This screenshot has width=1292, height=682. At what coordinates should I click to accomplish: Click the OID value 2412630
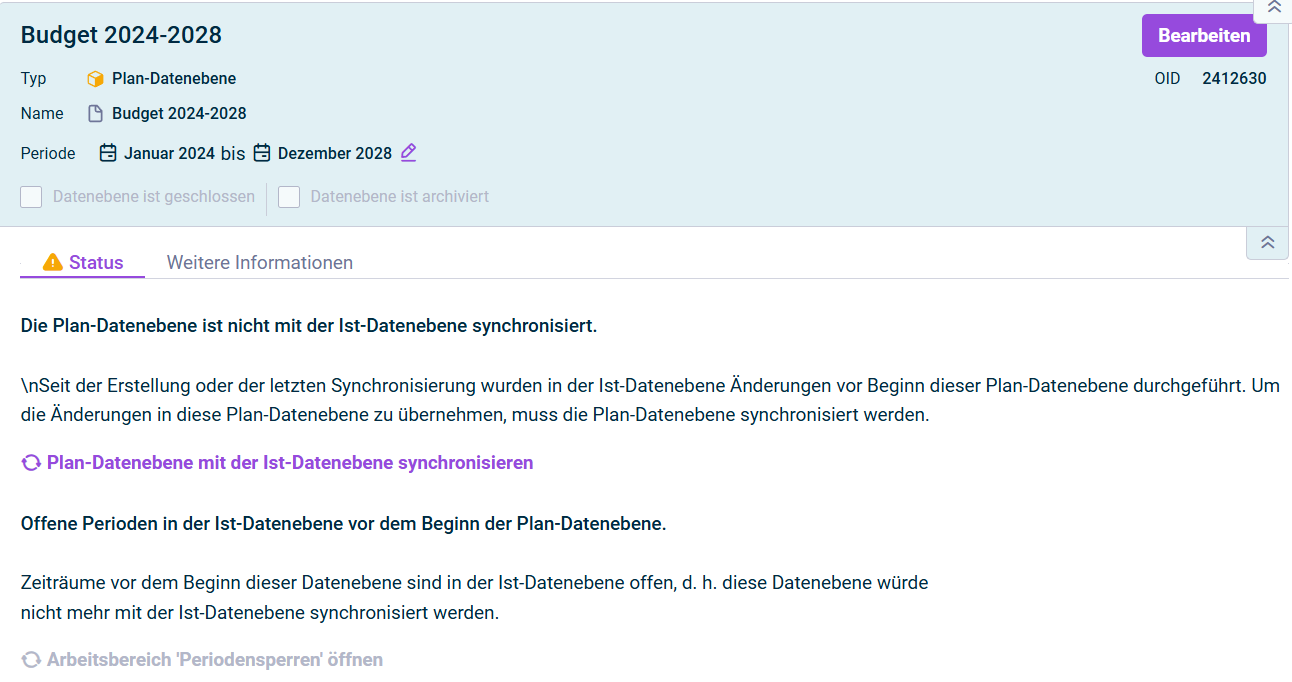[x=1234, y=79]
